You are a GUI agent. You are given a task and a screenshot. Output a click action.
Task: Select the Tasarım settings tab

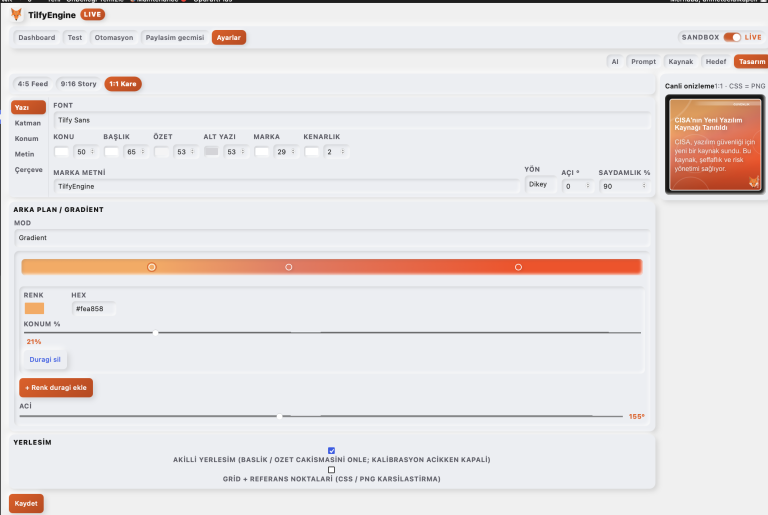751,61
